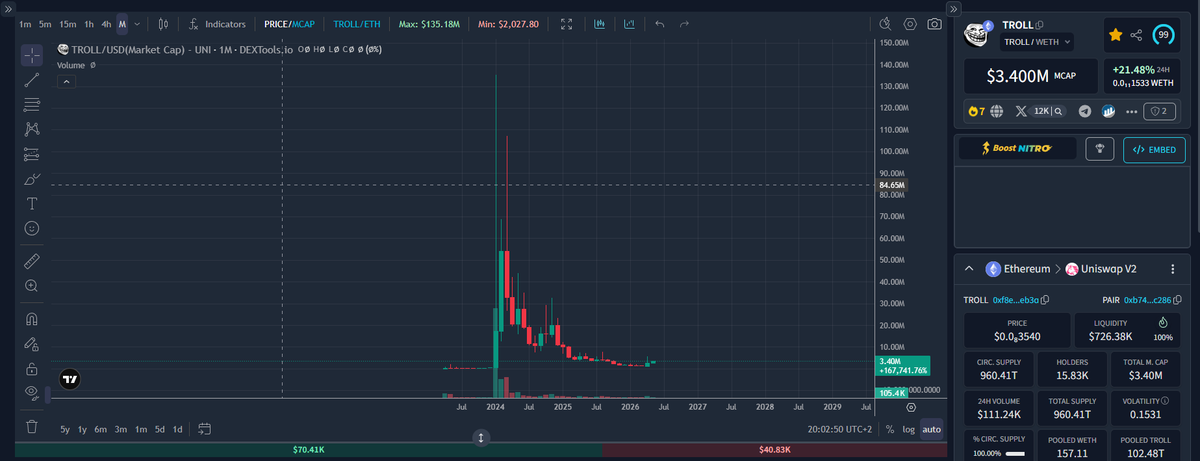
Task: Toggle chart fullscreen mode
Action: coord(567,23)
